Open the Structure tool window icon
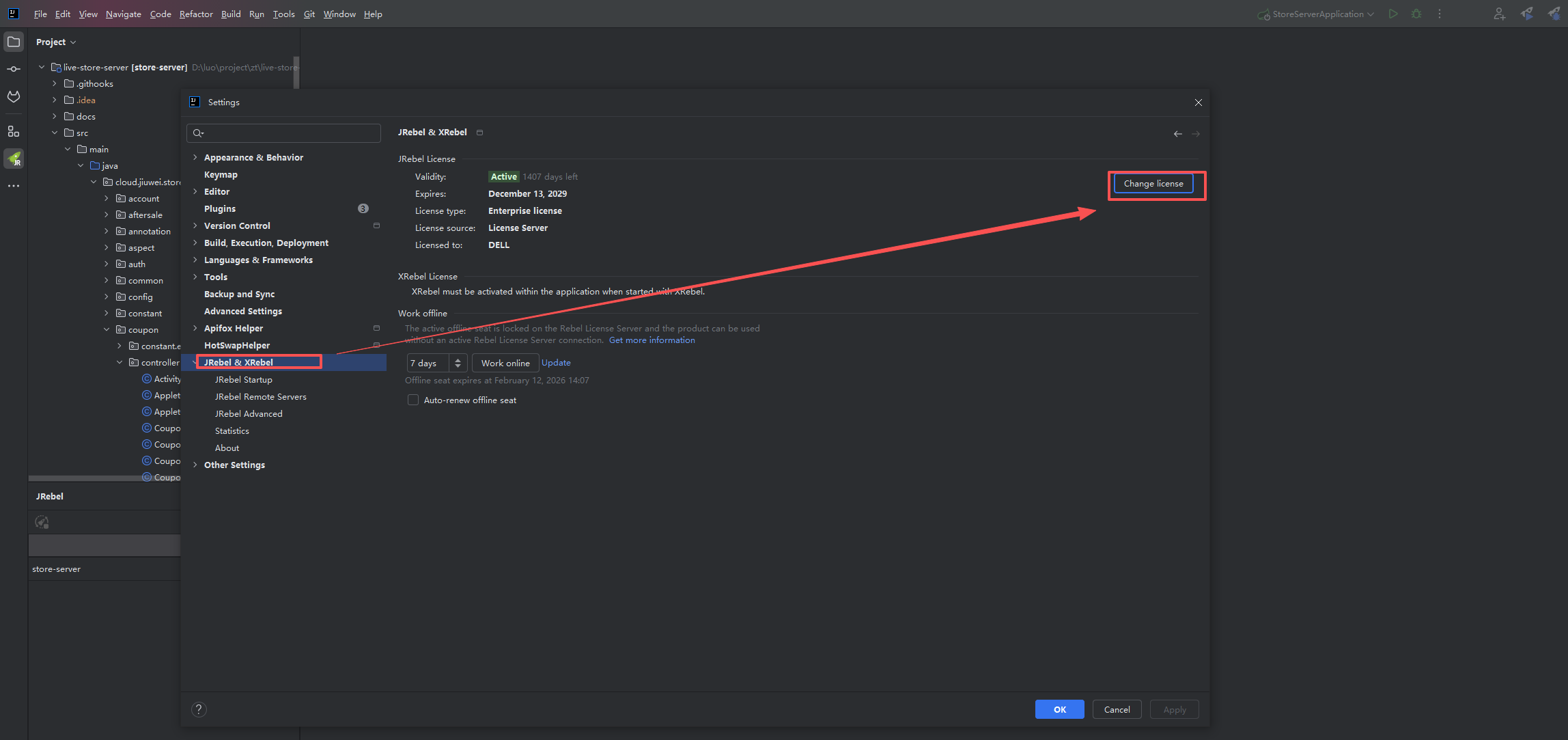Image resolution: width=1568 pixels, height=740 pixels. (14, 131)
